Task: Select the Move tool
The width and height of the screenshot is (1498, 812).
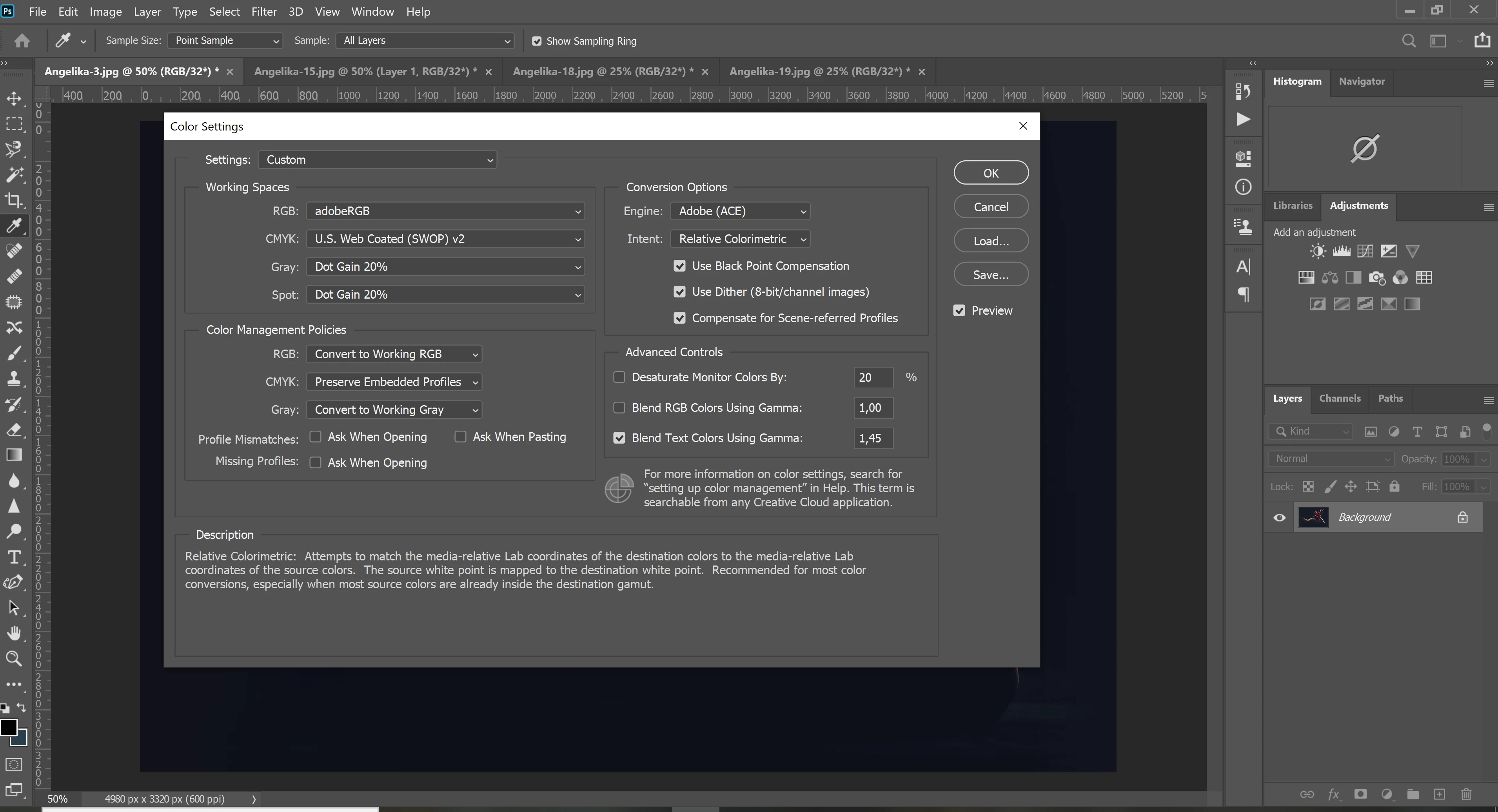Action: (x=14, y=98)
